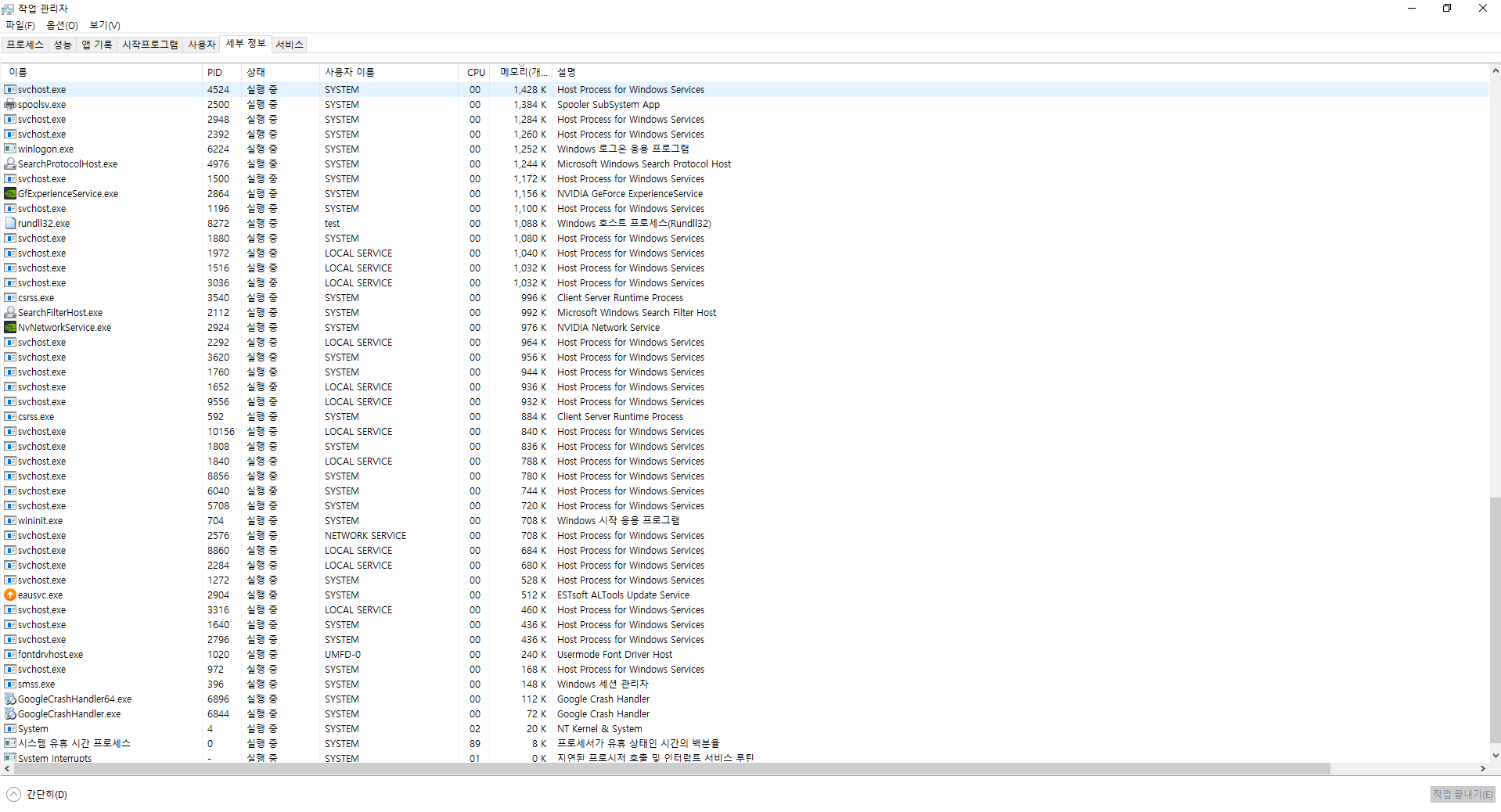Switch to the 프로세스 tab
This screenshot has height=812, width=1501.
tap(25, 45)
